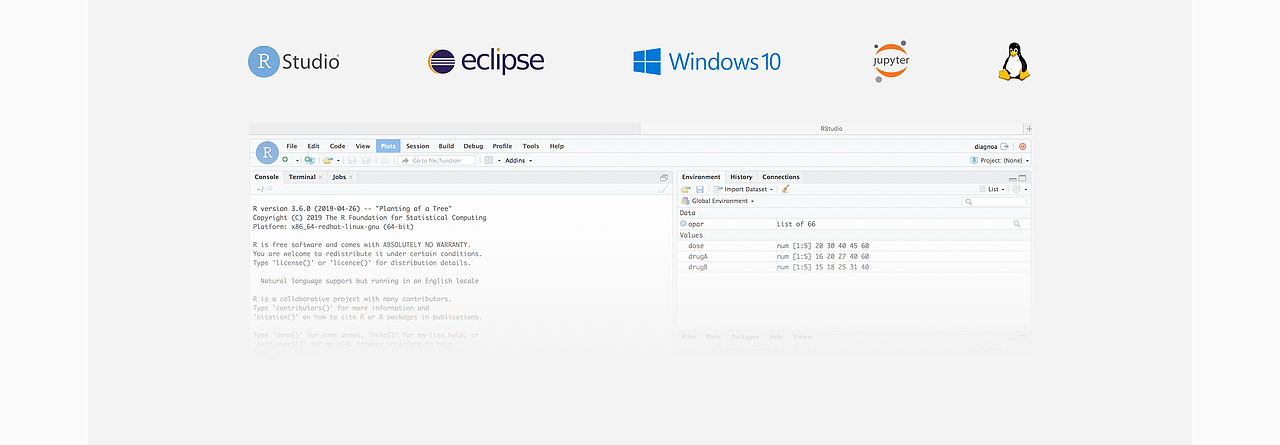Create a new file with green plus icon
The image size is (1280, 445).
[285, 160]
